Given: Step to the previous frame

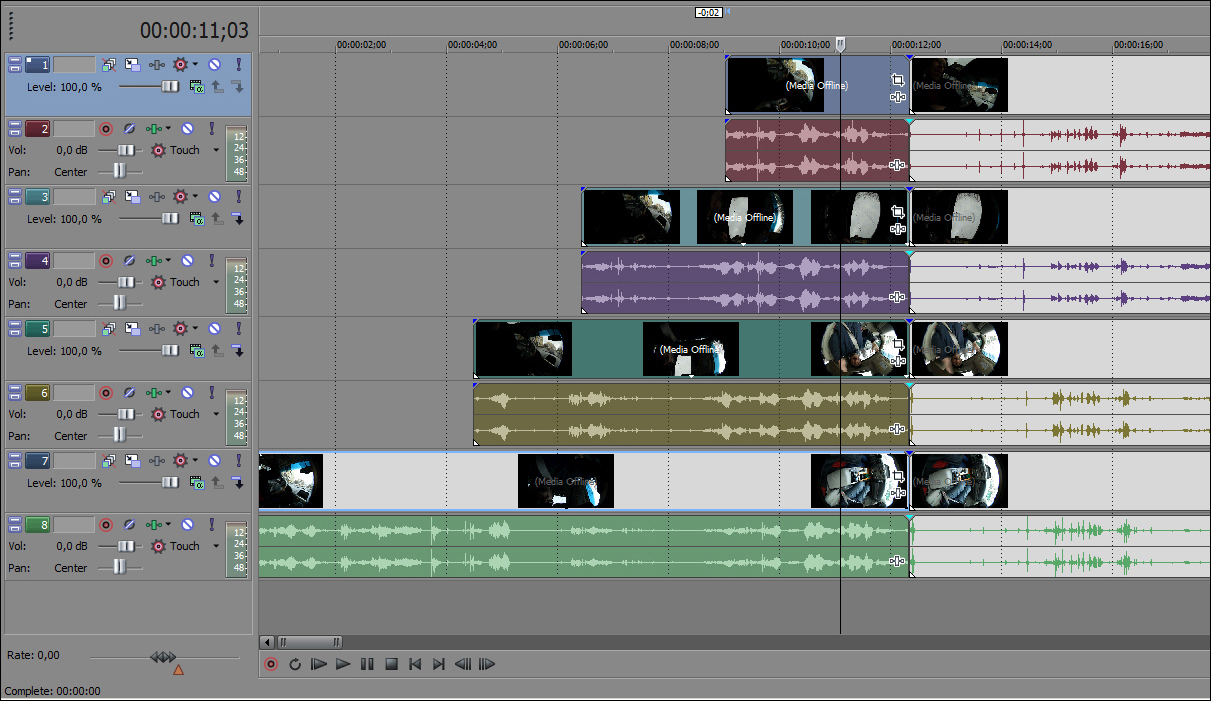Looking at the screenshot, I should 463,664.
